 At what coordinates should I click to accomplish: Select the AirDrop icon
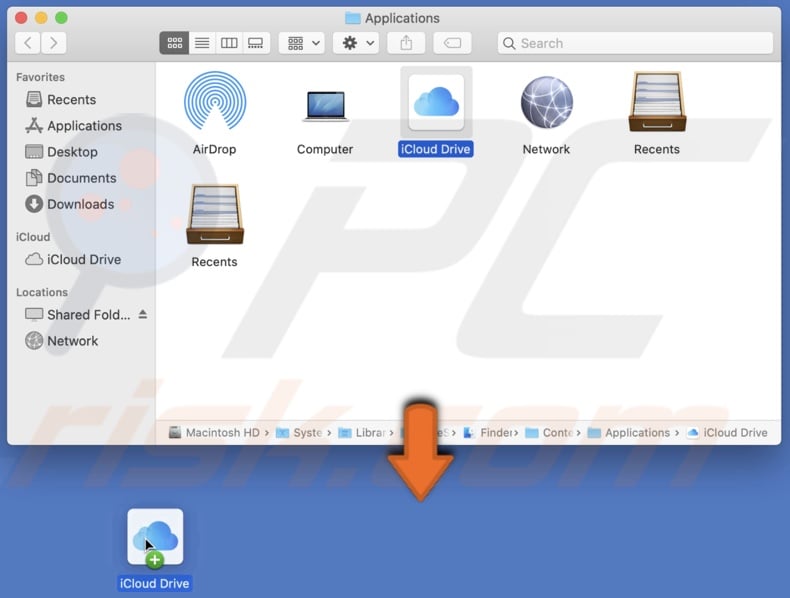[215, 102]
